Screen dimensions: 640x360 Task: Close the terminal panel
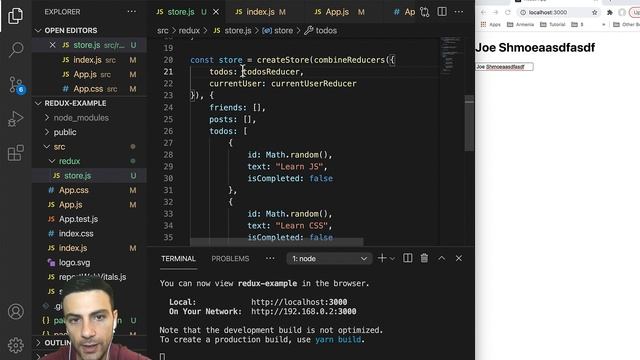pos(459,258)
